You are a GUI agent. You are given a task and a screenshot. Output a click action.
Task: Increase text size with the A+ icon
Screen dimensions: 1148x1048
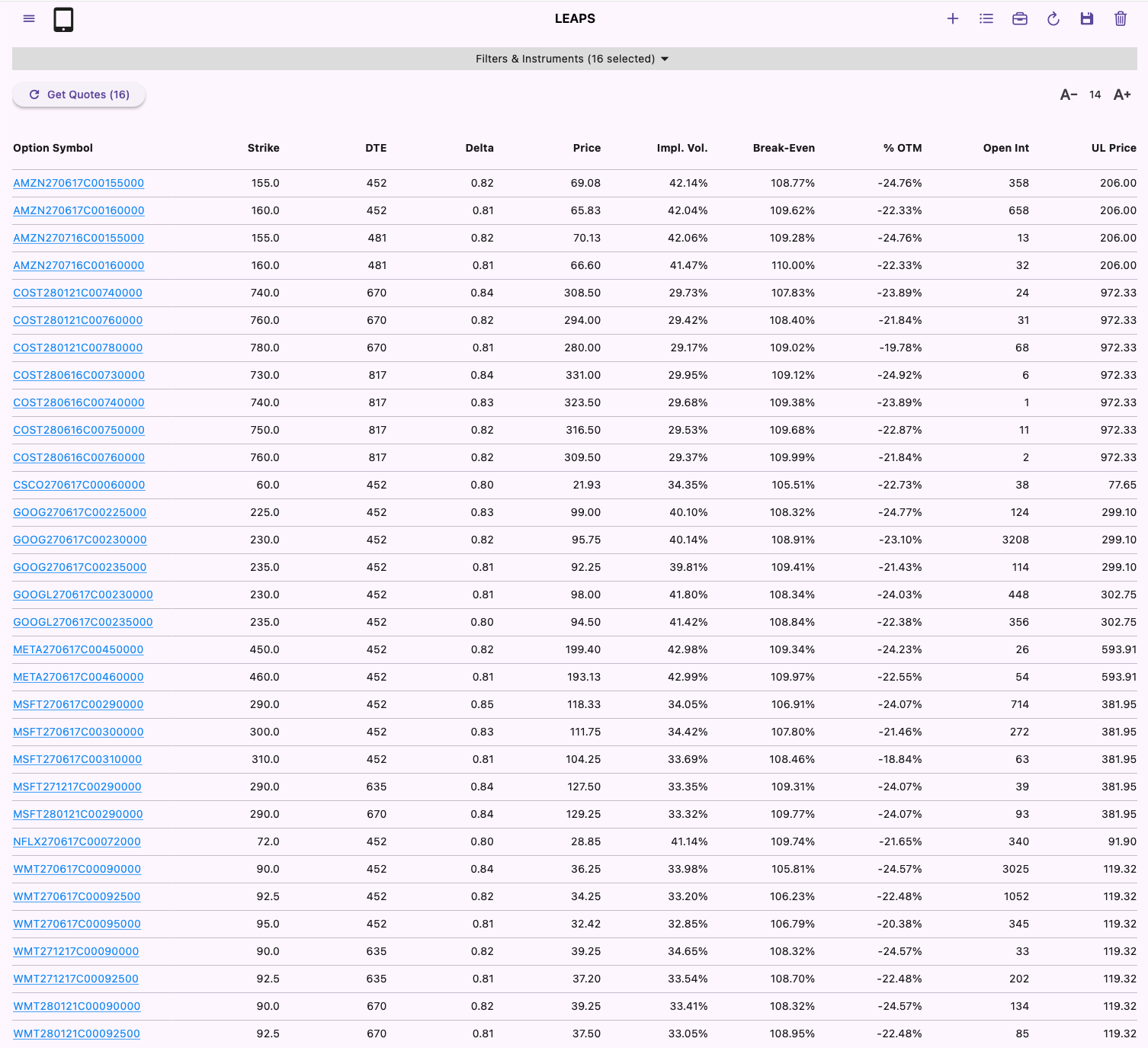click(x=1121, y=94)
